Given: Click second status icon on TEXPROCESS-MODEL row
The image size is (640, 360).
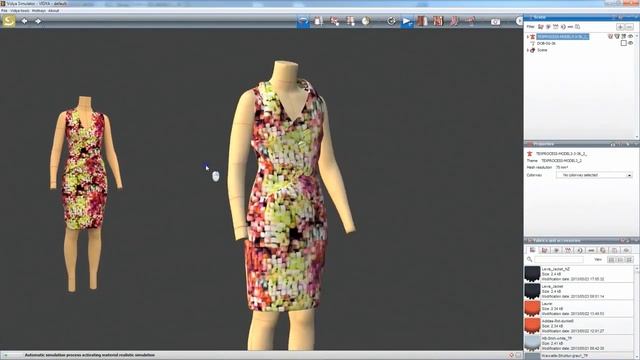Looking at the screenshot, I should (617, 36).
